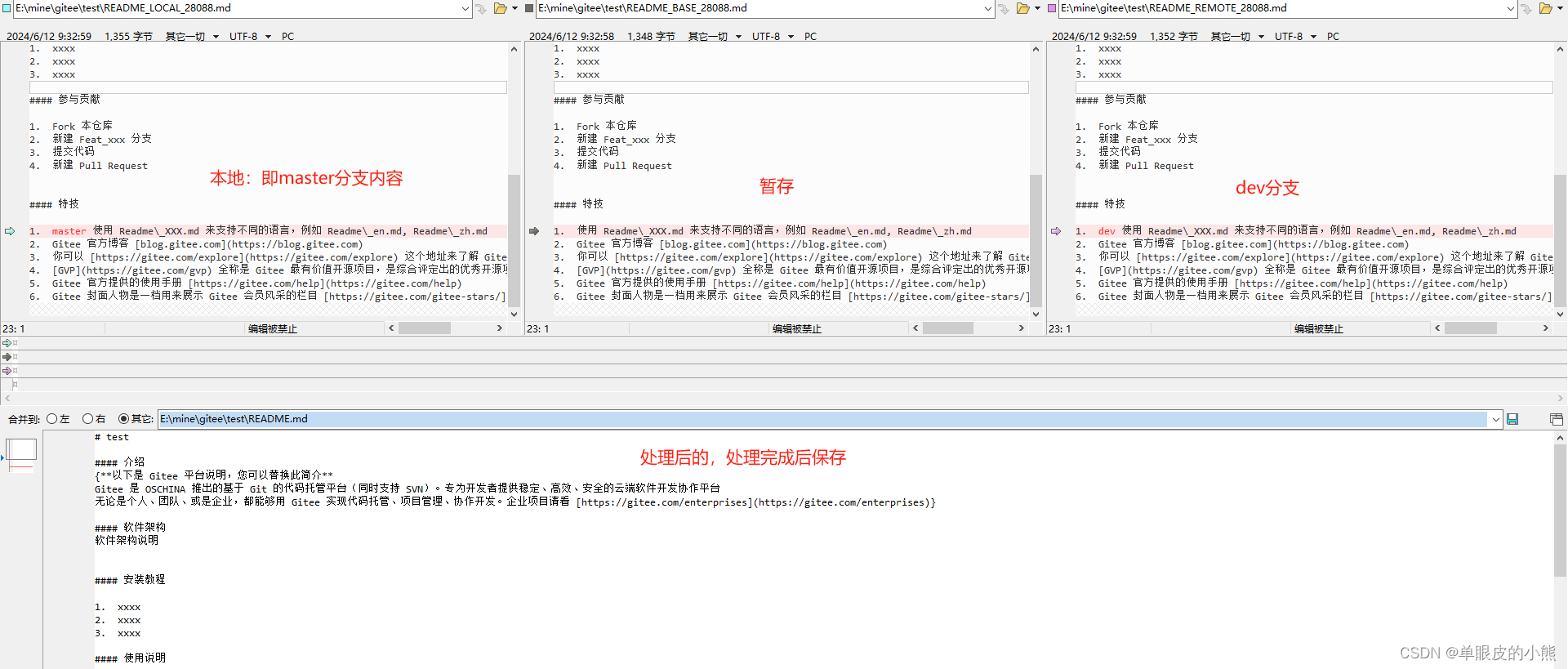This screenshot has height=669, width=1568.
Task: Click the '新建 Pull Request' line in the LOCAL pane
Action: pyautogui.click(x=89, y=166)
